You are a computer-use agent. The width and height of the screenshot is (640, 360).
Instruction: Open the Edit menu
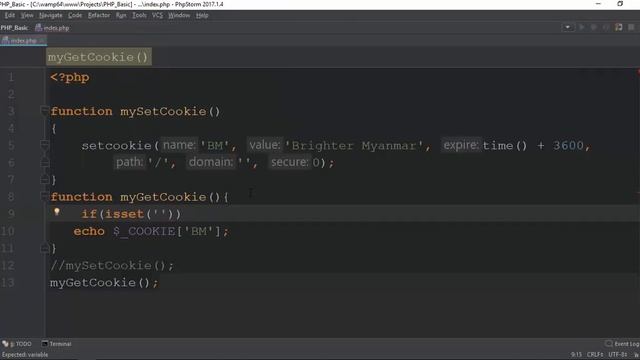click(x=10, y=15)
